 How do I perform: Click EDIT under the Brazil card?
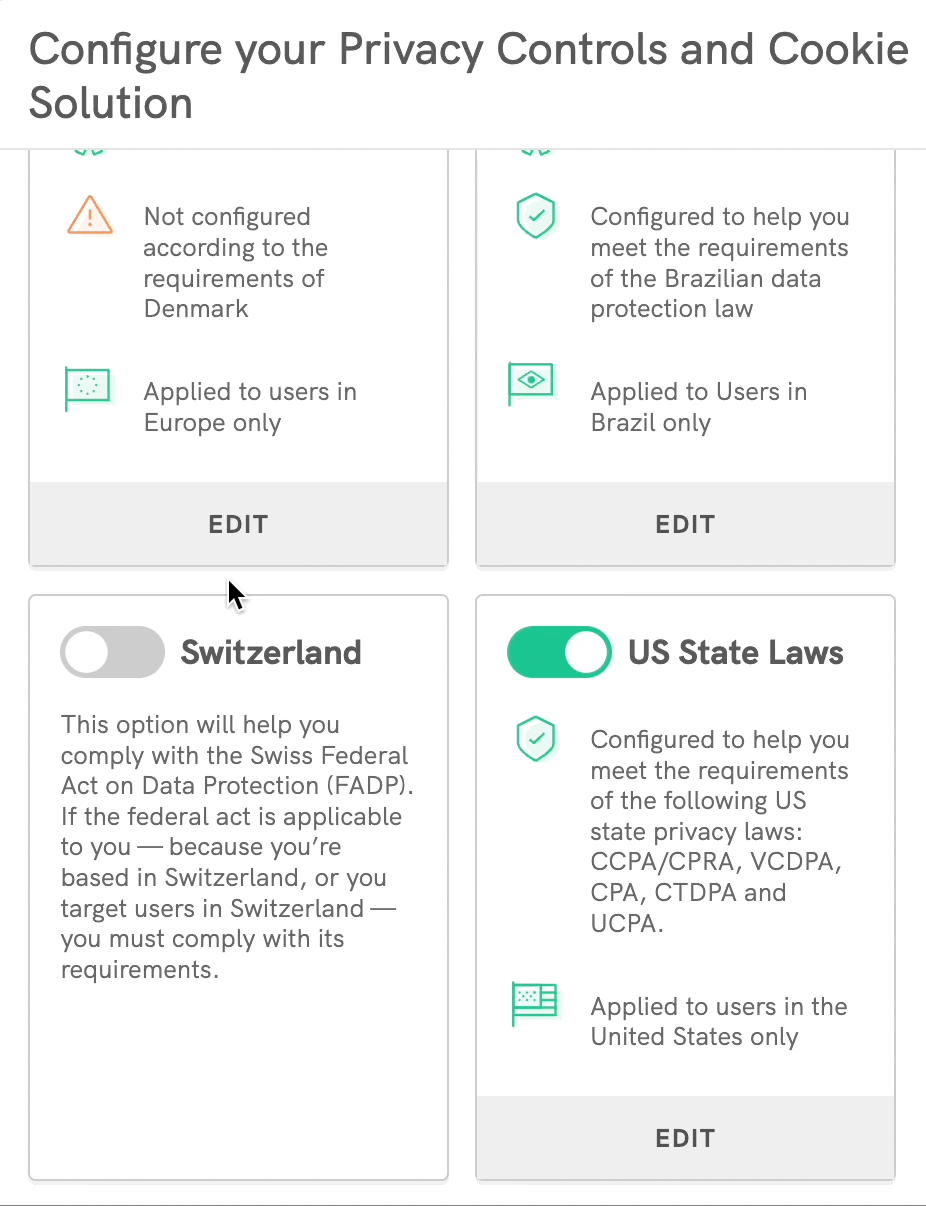(685, 524)
